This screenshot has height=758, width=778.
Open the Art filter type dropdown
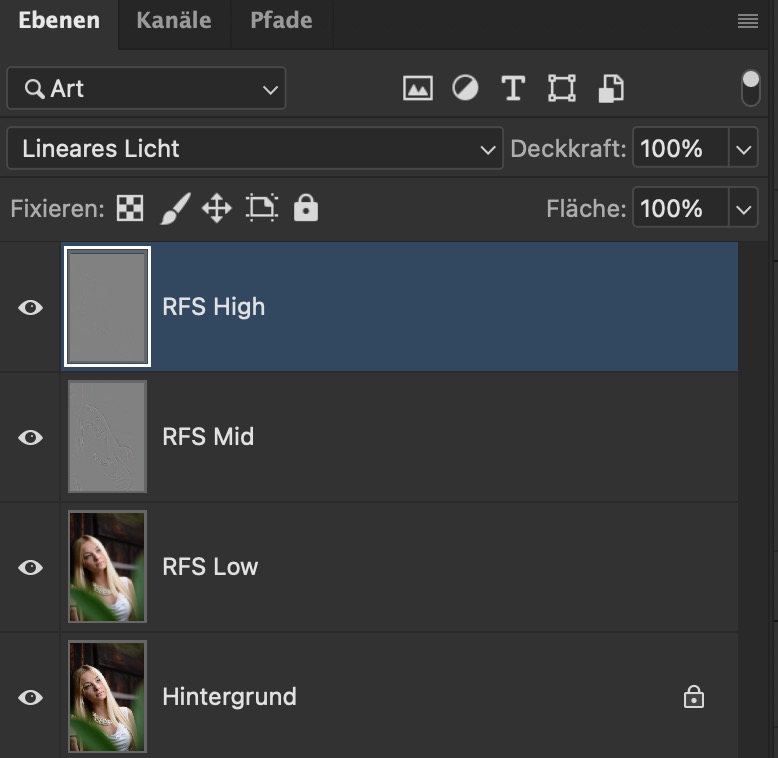(146, 89)
